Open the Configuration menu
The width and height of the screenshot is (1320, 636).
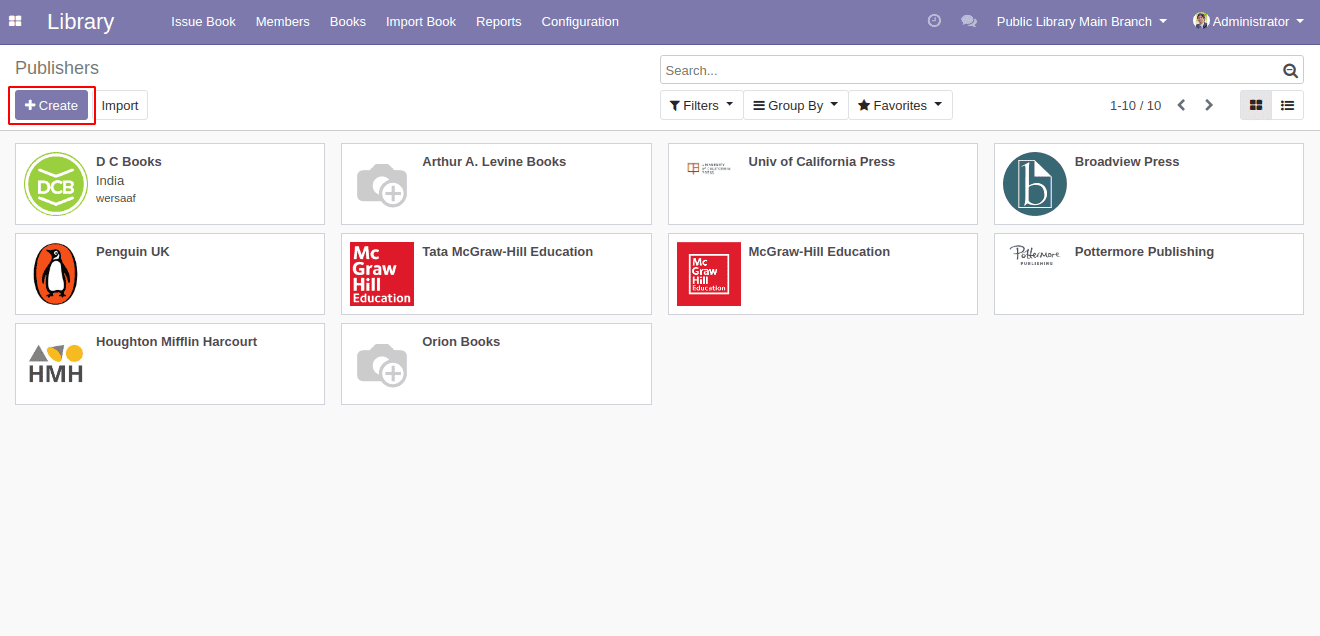click(580, 21)
